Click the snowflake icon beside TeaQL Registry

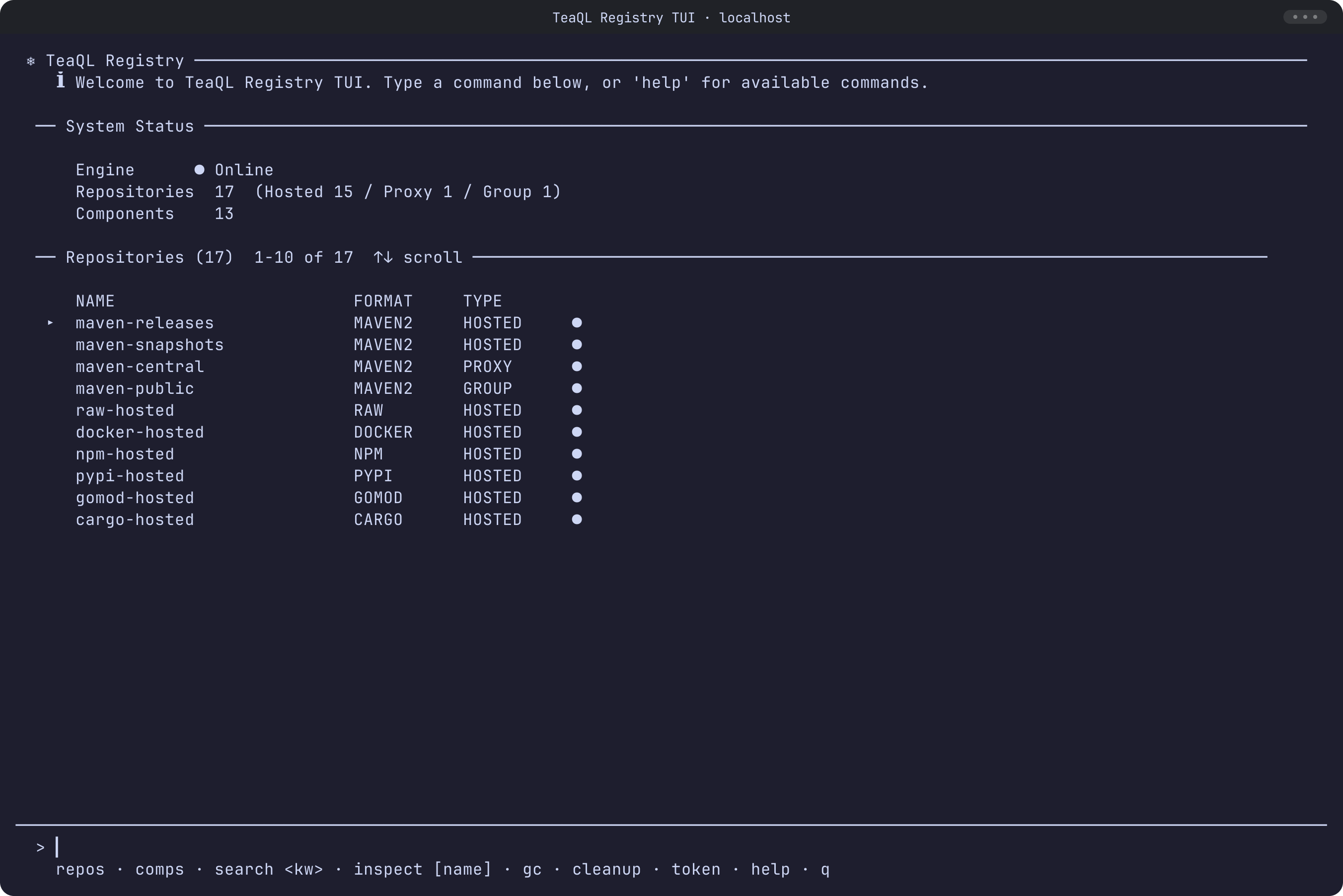31,61
